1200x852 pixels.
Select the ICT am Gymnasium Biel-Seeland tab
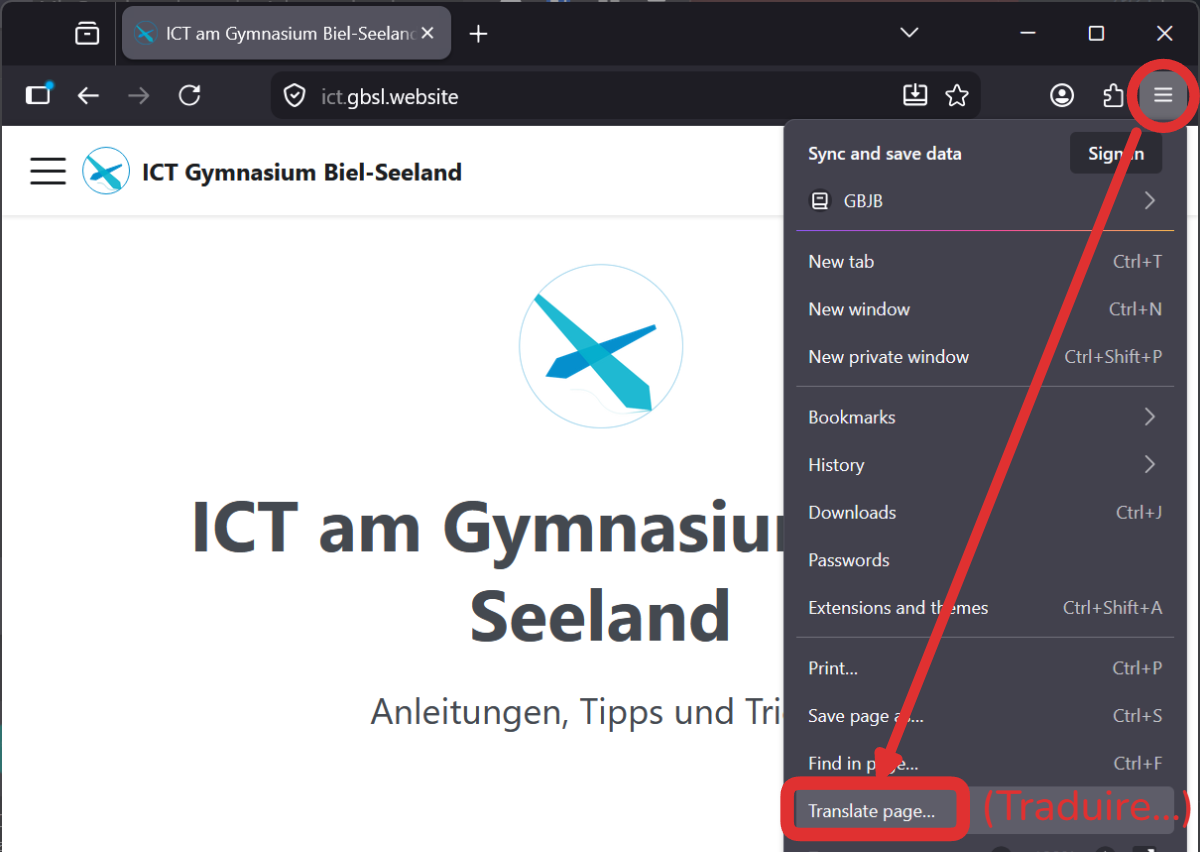(286, 33)
